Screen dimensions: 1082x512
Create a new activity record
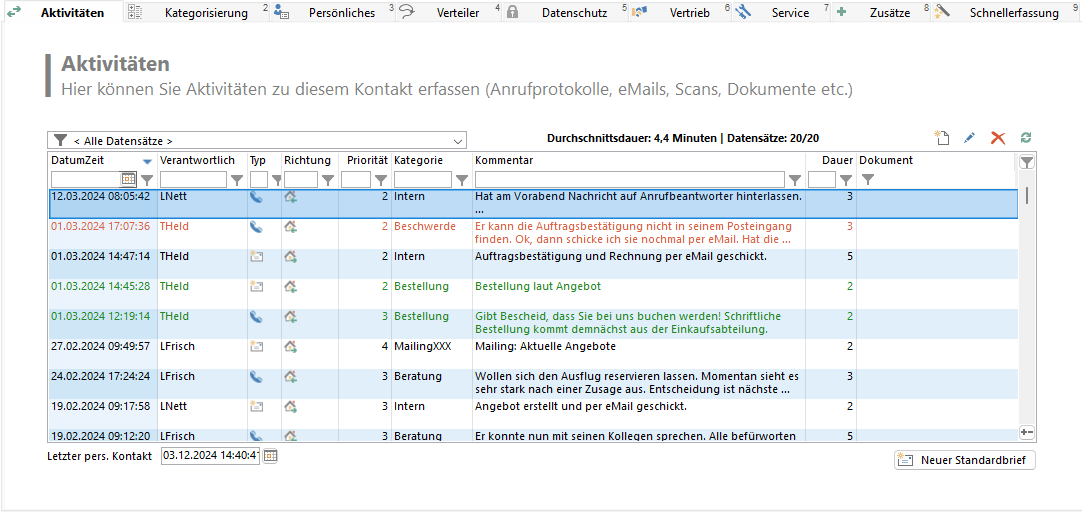(941, 138)
